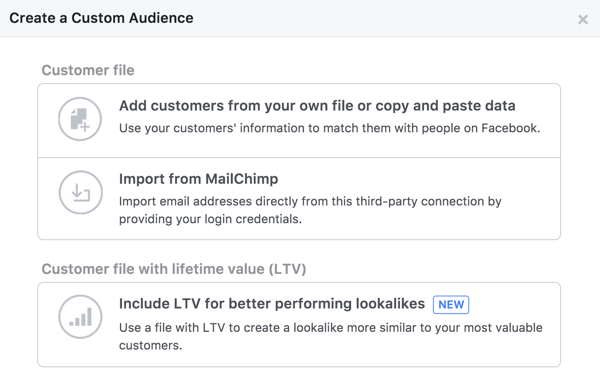Click the LTV bar chart icon

pos(80,317)
